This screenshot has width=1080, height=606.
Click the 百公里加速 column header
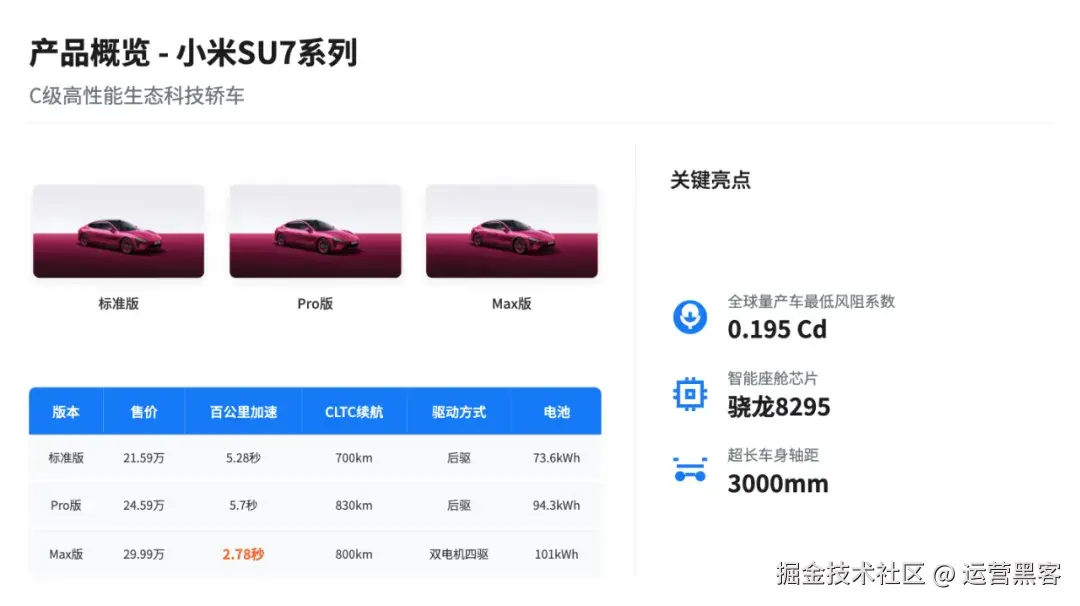[243, 412]
